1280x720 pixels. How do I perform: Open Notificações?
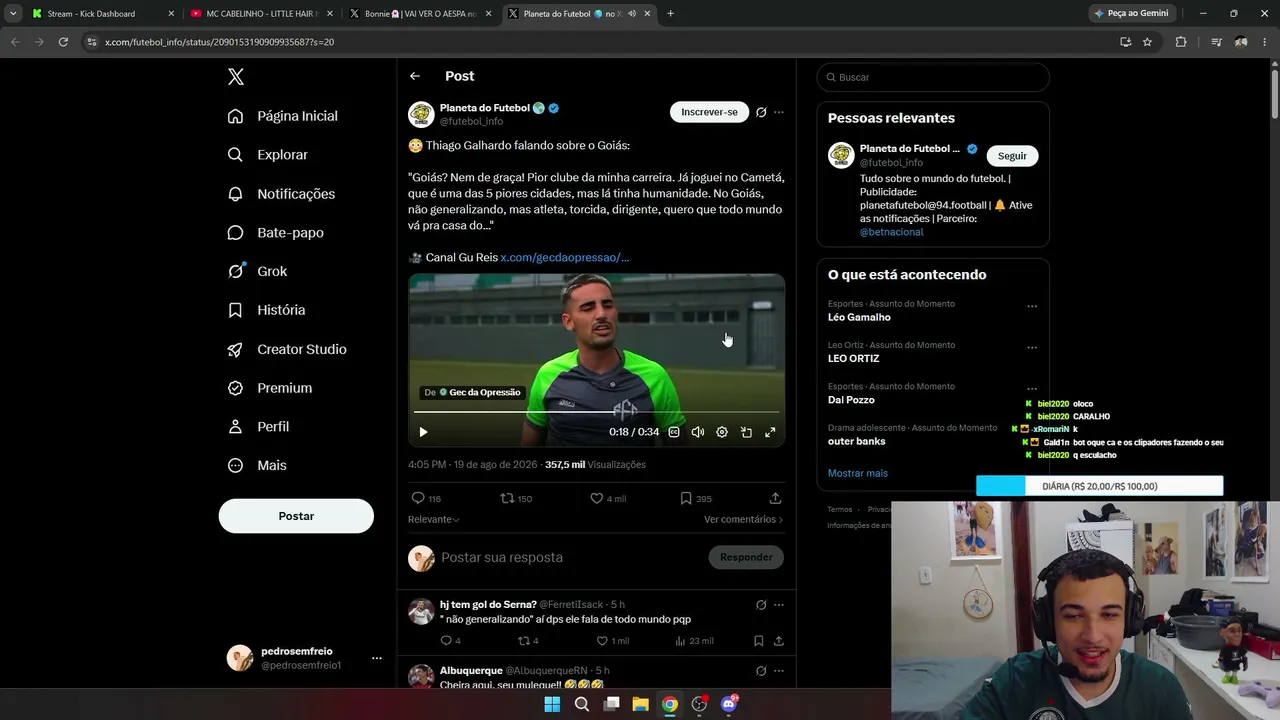(x=281, y=194)
